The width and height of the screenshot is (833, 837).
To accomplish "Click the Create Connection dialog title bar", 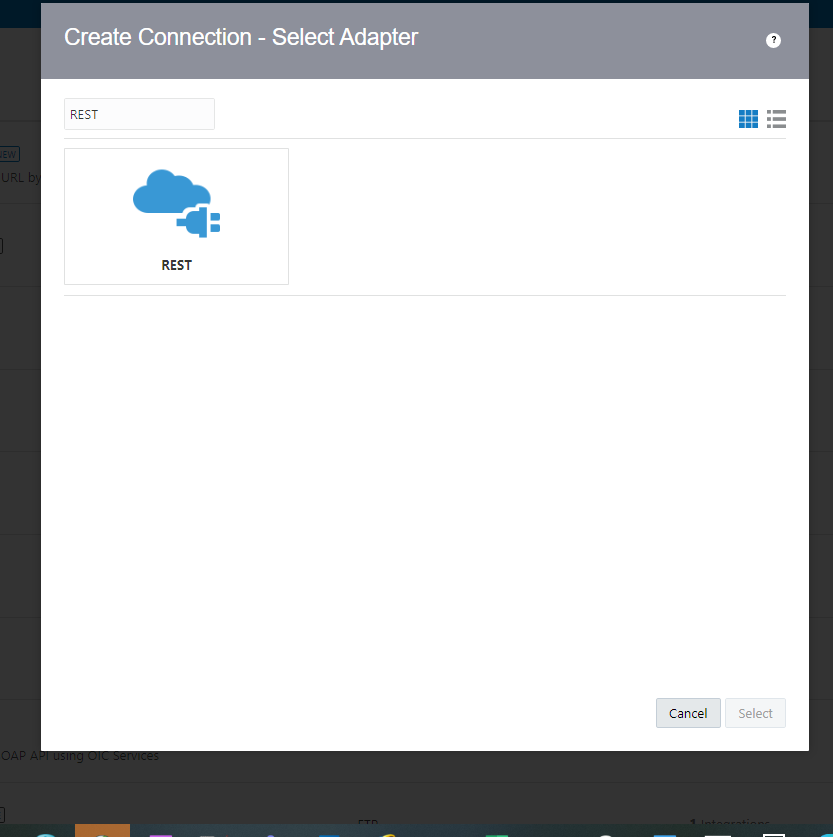I will click(425, 41).
